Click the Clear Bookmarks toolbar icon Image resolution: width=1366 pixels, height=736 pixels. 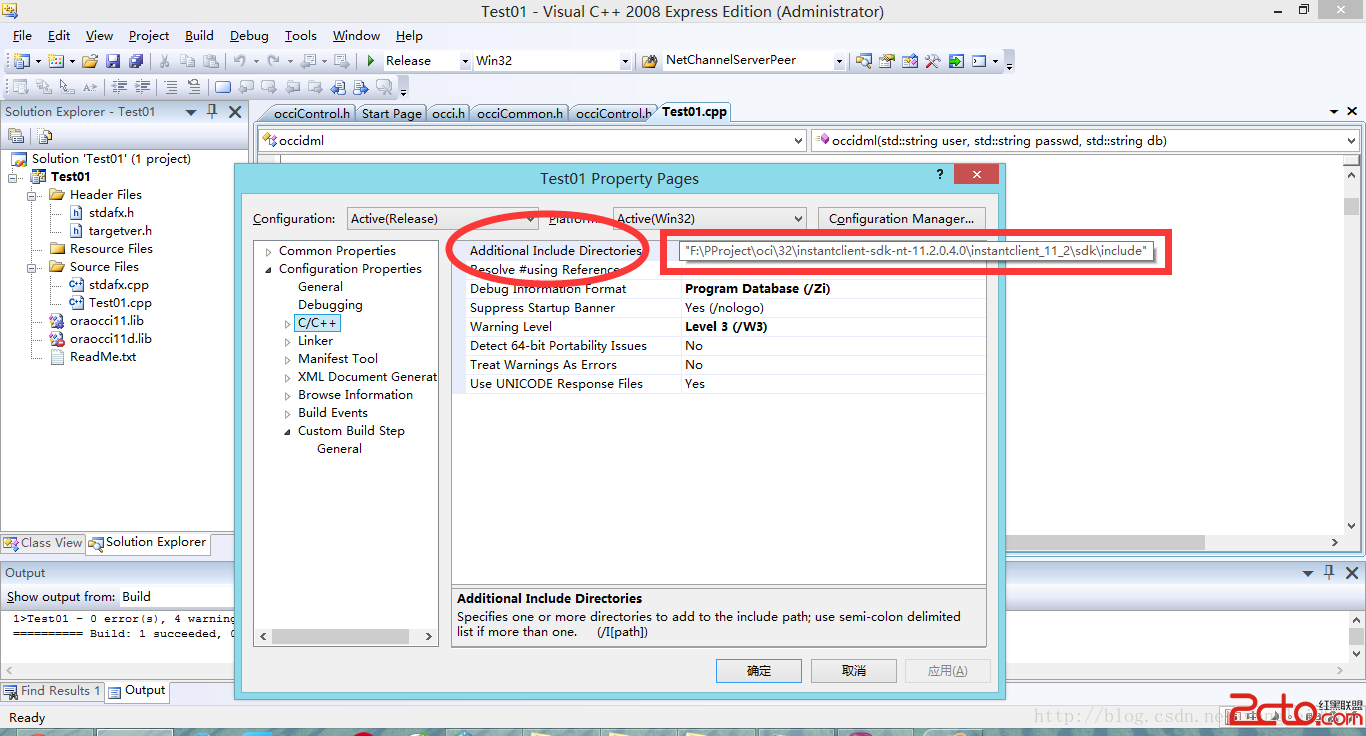[x=383, y=87]
